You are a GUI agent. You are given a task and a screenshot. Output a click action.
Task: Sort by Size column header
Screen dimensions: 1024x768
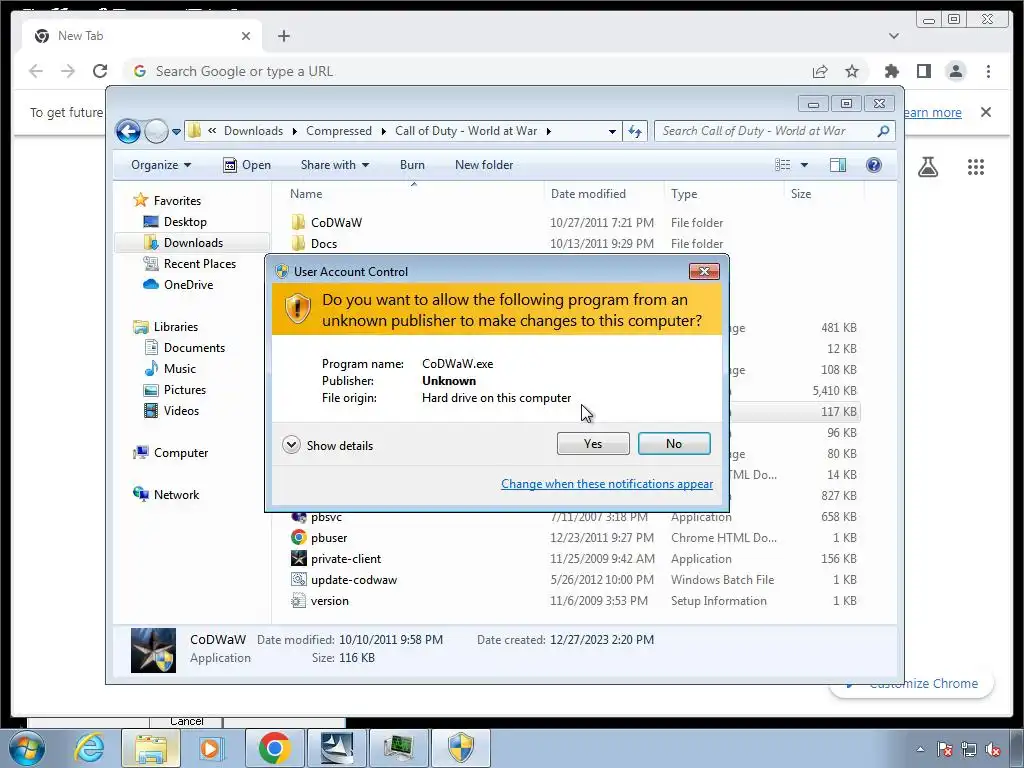[x=824, y=193]
